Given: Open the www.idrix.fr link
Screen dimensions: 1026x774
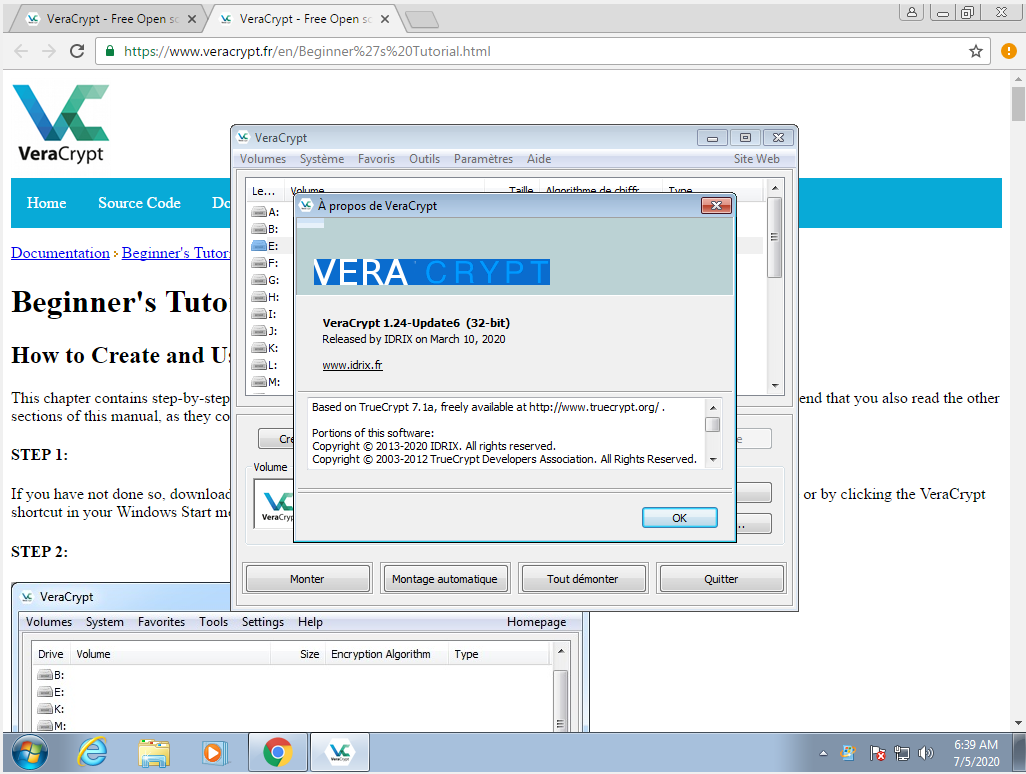Looking at the screenshot, I should pos(352,365).
